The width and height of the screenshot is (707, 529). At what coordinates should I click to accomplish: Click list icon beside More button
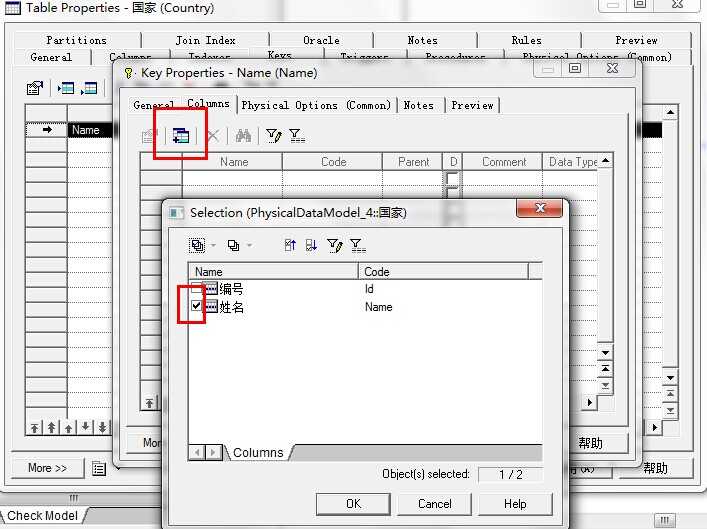[x=99, y=469]
